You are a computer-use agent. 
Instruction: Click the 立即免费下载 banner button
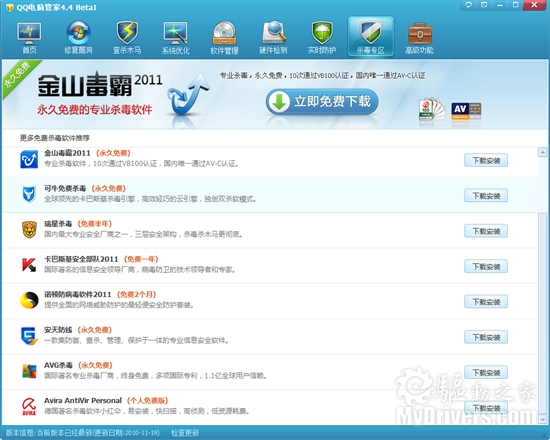(x=322, y=102)
